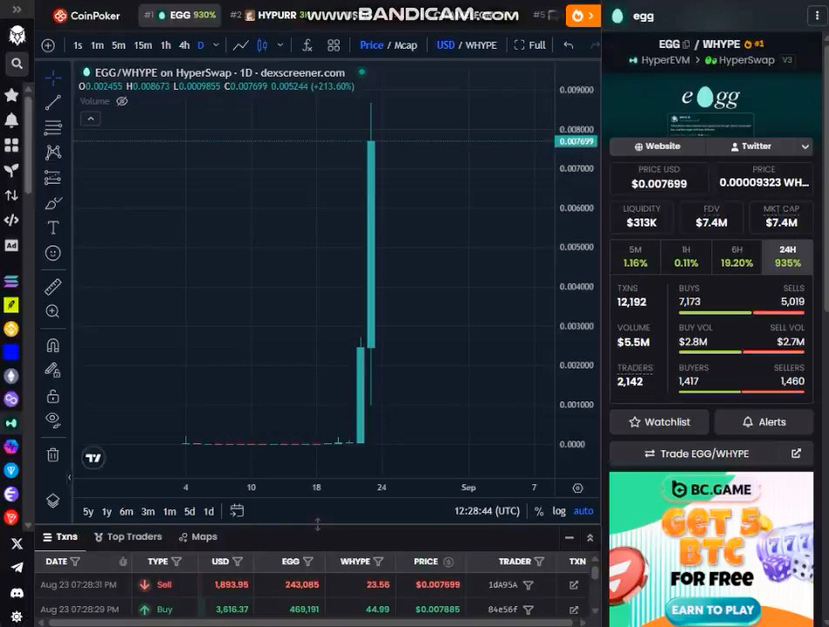The width and height of the screenshot is (829, 627).
Task: Open the forecasting and measurement tool
Action: pos(53,178)
